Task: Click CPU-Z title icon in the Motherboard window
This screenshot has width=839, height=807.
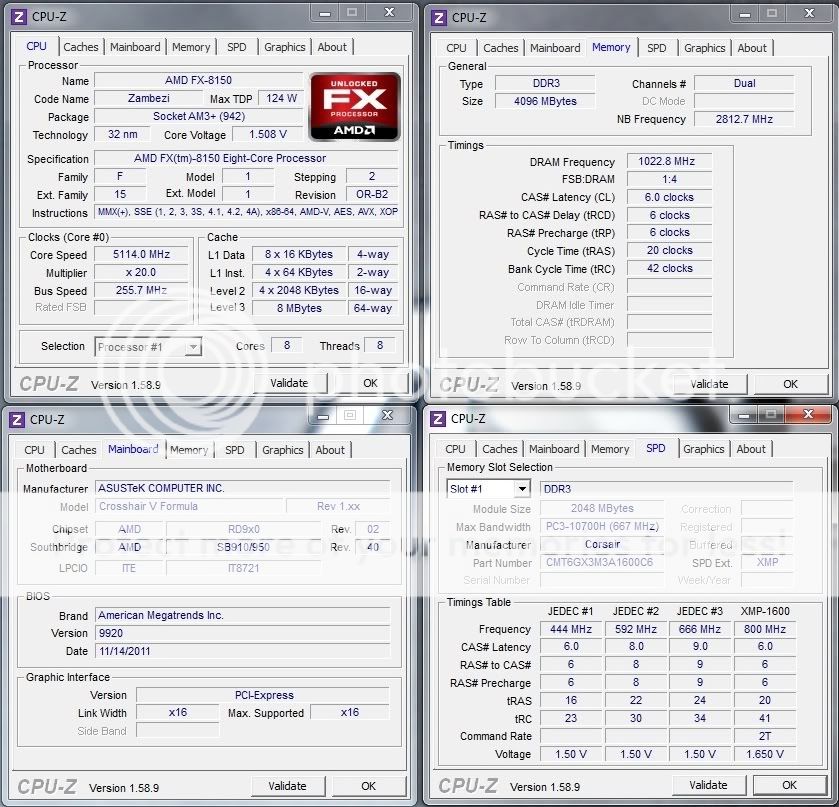Action: point(16,419)
